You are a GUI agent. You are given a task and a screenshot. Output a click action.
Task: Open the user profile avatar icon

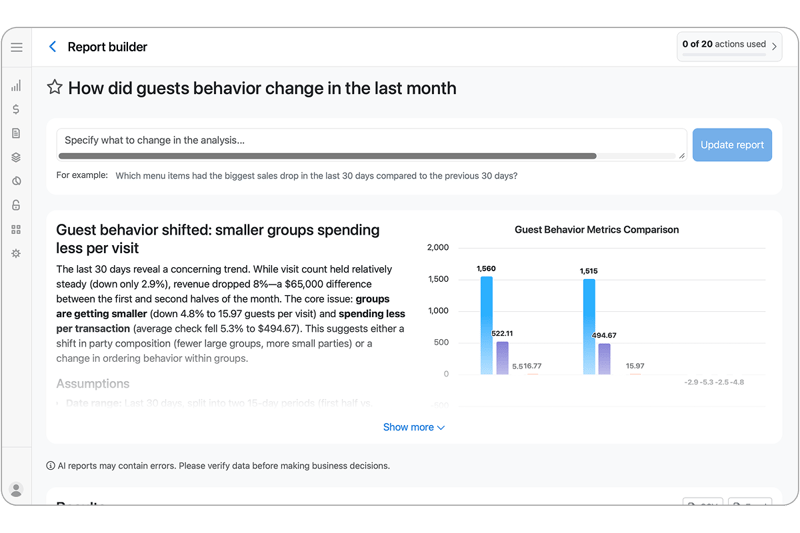tap(16, 490)
